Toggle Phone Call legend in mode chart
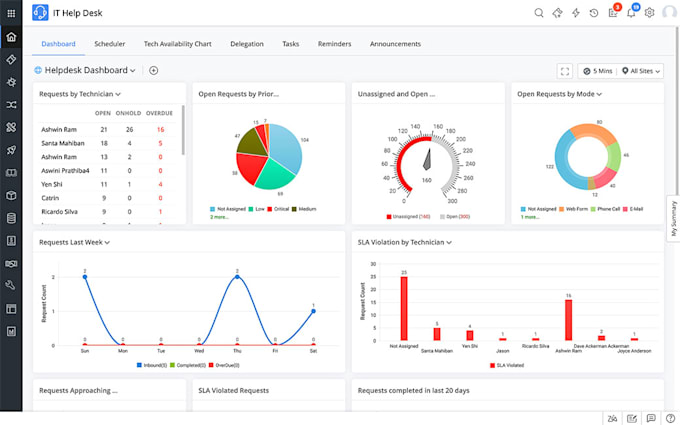This screenshot has height=425, width=680. coord(605,209)
